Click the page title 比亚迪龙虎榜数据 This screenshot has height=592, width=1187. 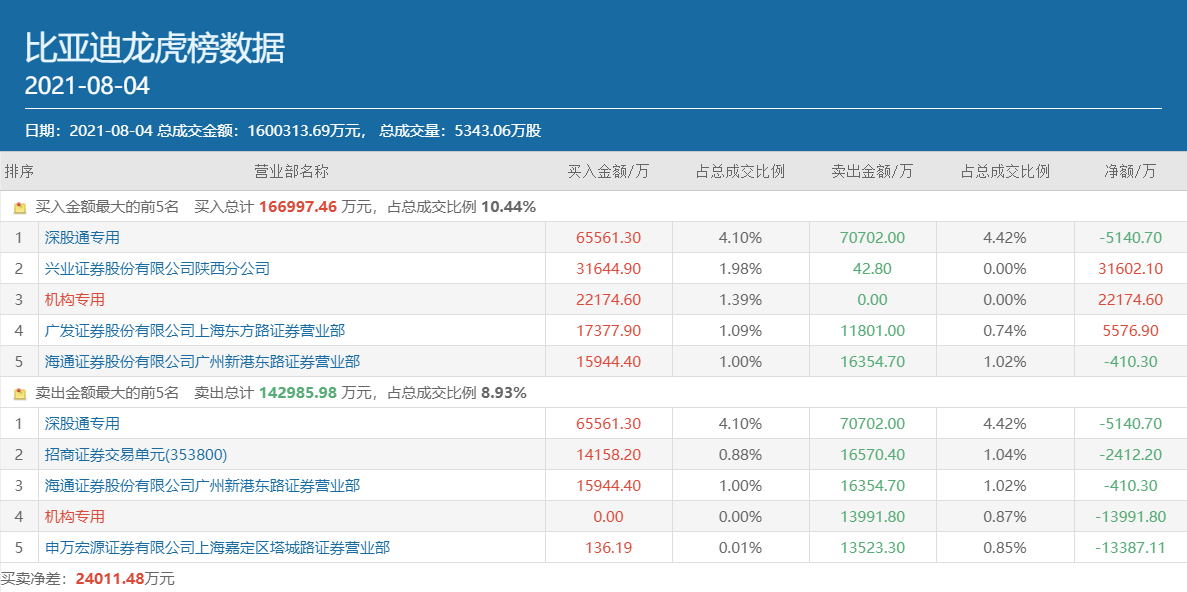point(155,49)
